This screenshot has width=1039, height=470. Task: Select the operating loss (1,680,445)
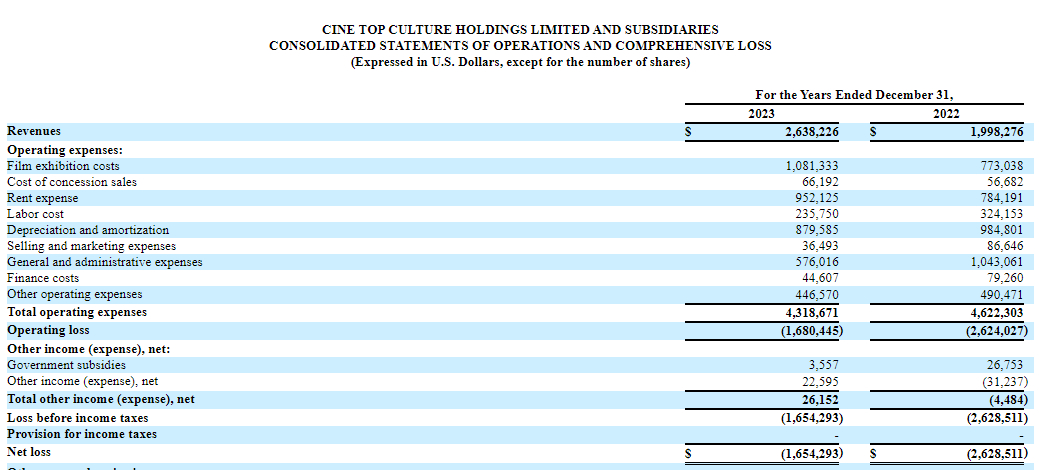(x=812, y=330)
